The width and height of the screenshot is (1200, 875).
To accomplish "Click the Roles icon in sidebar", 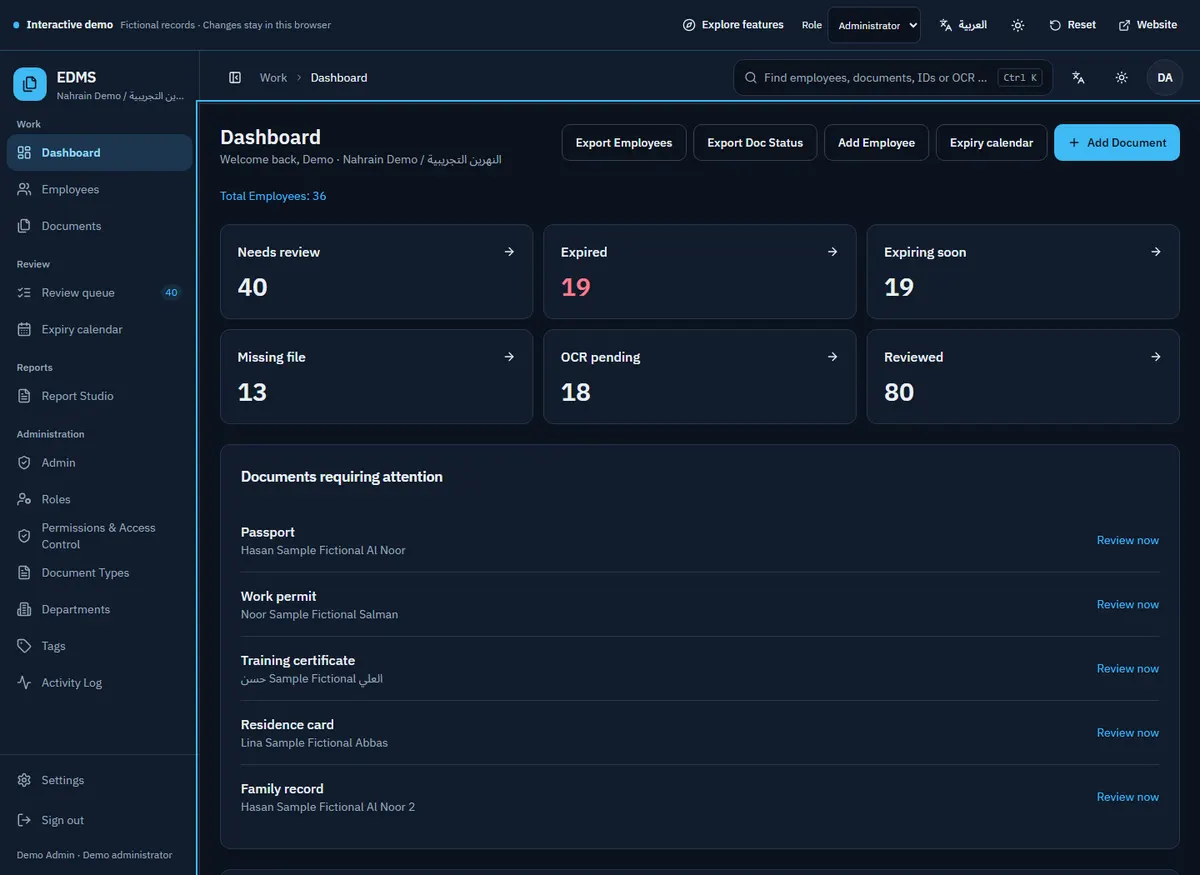I will (24, 499).
